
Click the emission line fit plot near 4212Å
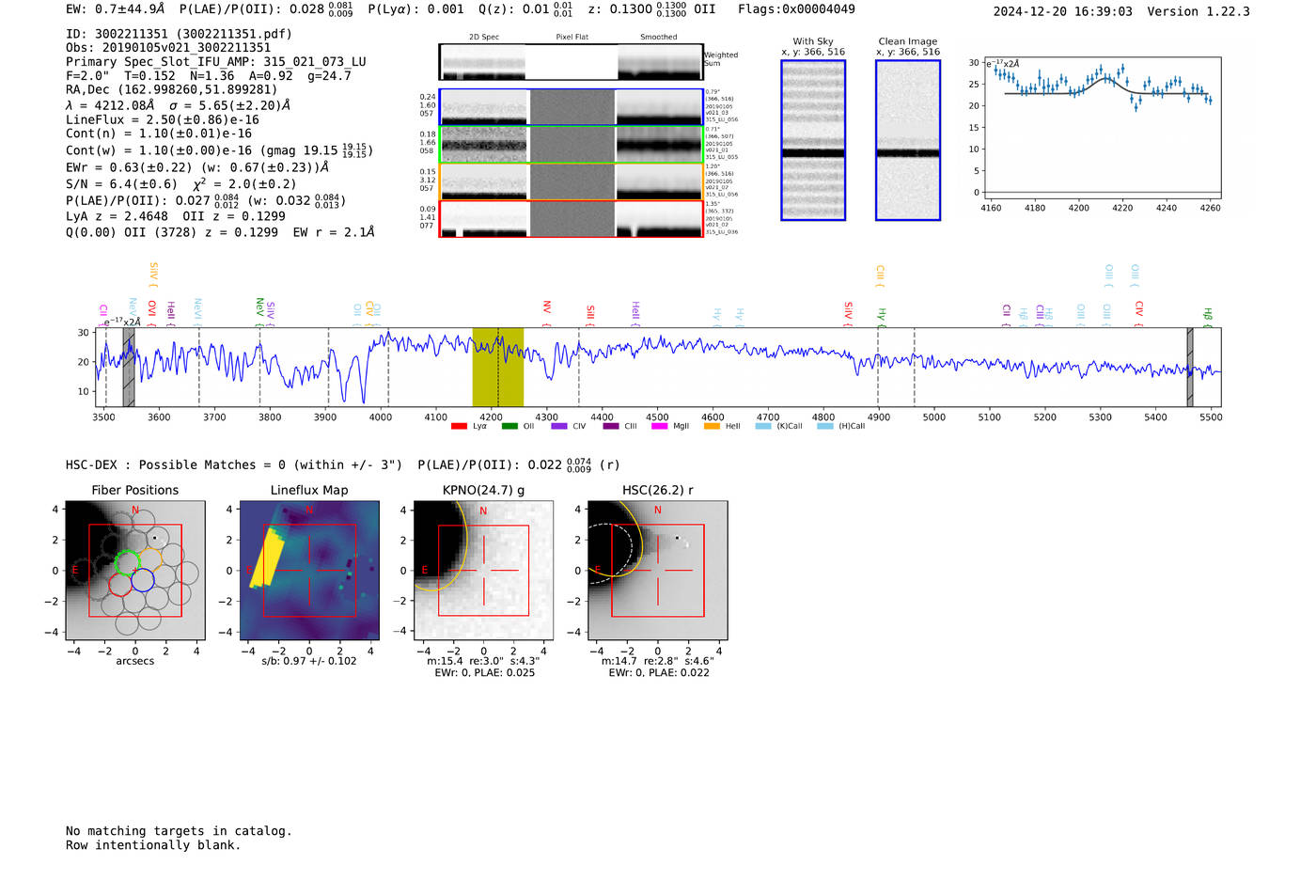pyautogui.click(x=1102, y=128)
